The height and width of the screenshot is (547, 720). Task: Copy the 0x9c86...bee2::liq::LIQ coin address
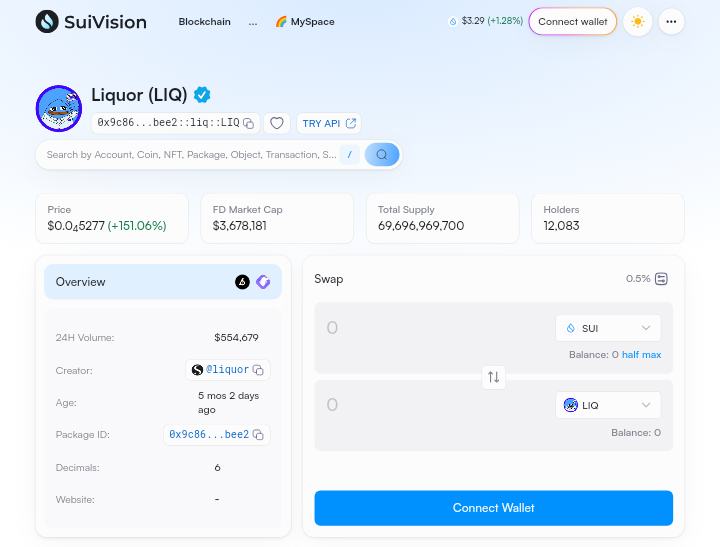(248, 124)
